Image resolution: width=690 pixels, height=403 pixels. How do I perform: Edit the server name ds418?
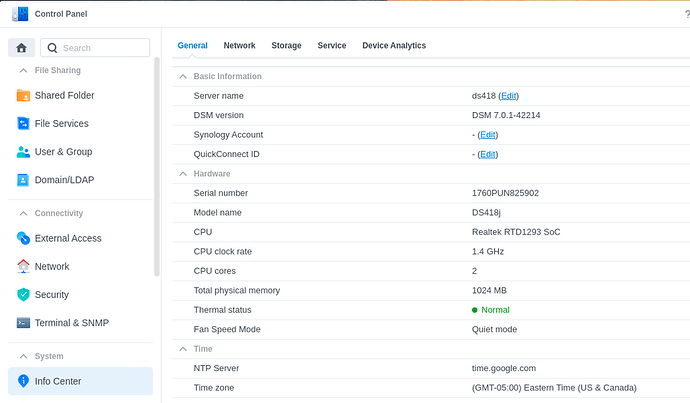[x=509, y=96]
